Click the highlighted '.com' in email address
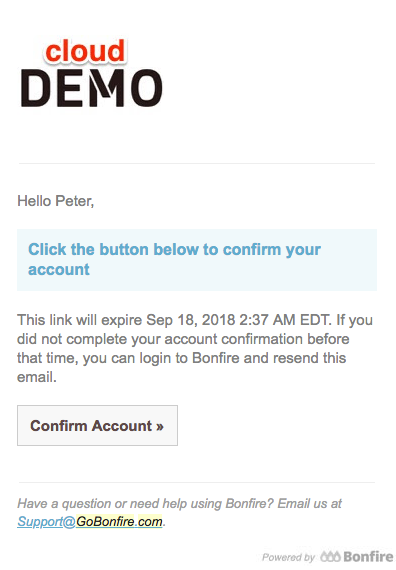Viewport: 396px width, 570px height. click(x=148, y=522)
